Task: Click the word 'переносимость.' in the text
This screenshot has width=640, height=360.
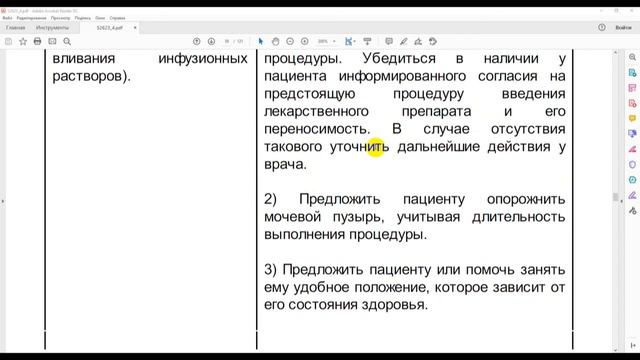Action: click(x=317, y=129)
